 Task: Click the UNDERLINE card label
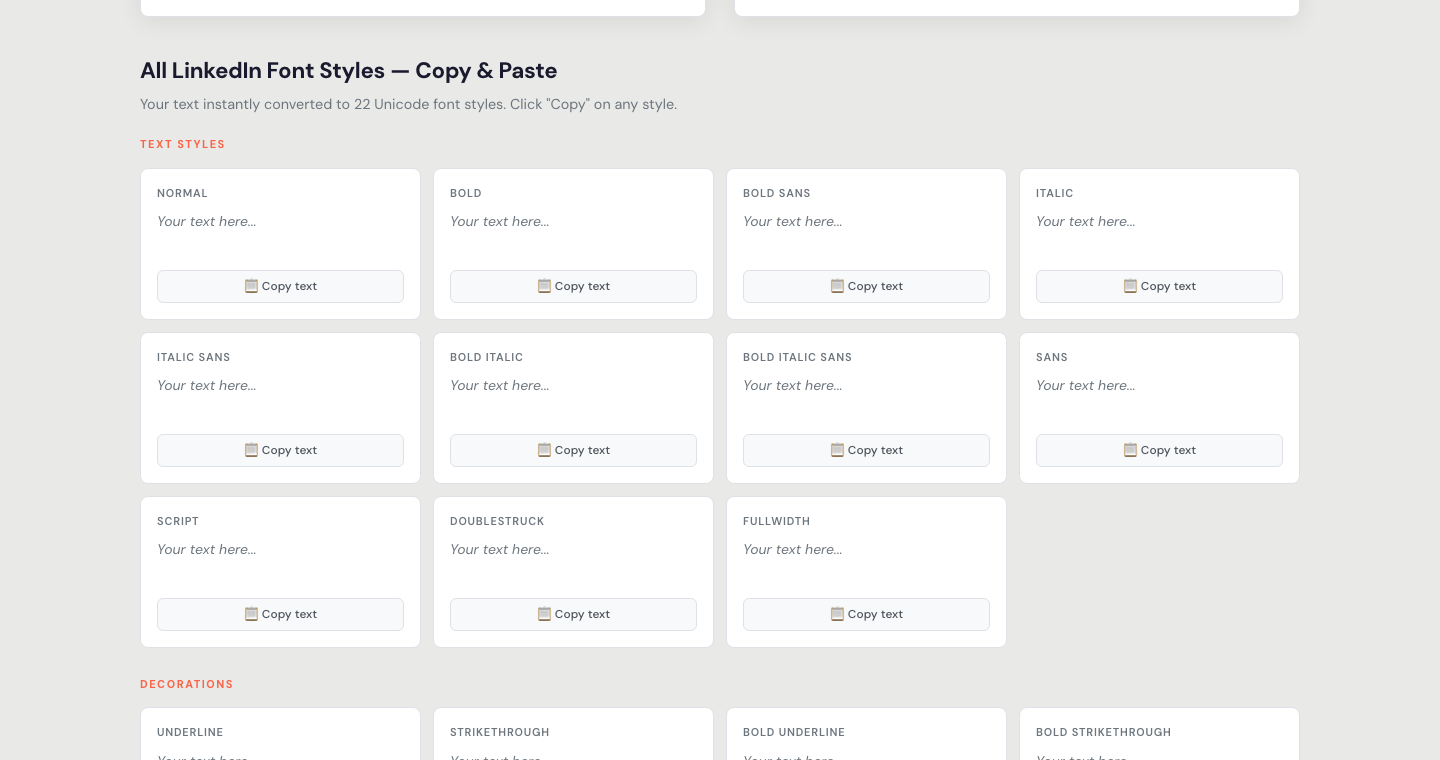(x=190, y=732)
